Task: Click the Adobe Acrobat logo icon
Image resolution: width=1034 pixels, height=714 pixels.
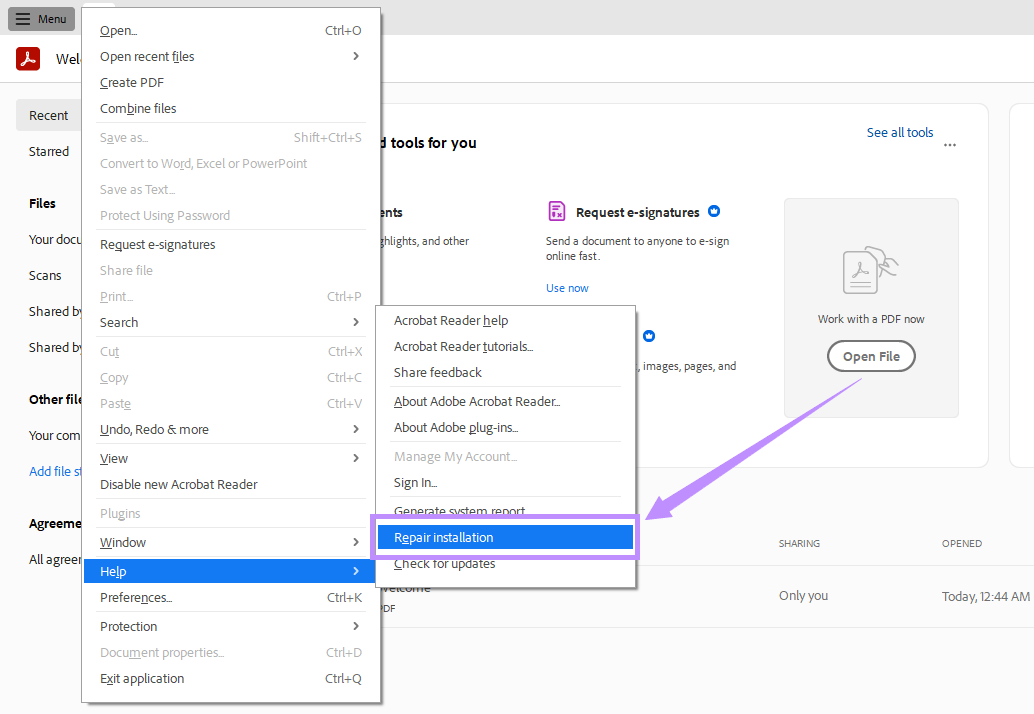Action: point(28,59)
